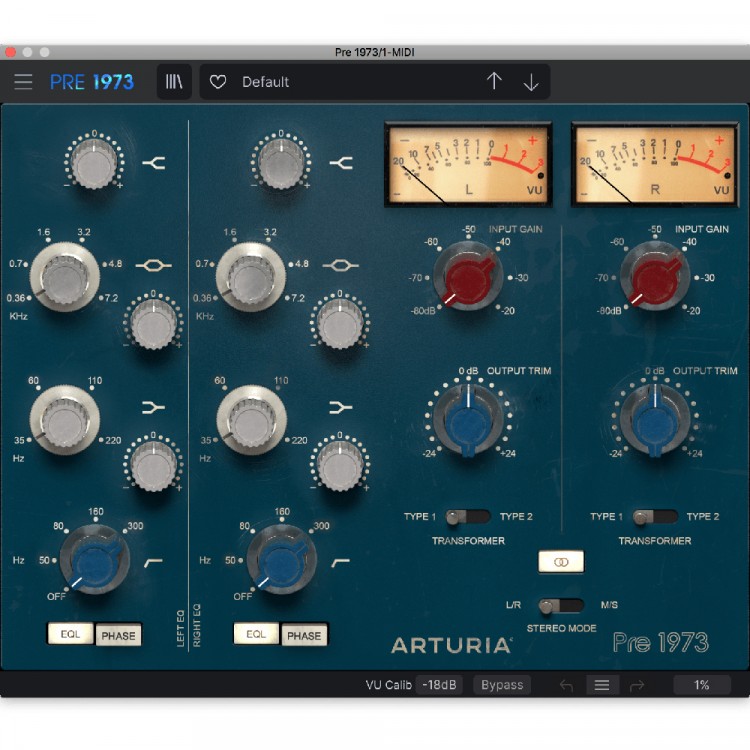The width and height of the screenshot is (750, 750).
Task: Click the redo arrow in bottom bar
Action: [x=637, y=686]
